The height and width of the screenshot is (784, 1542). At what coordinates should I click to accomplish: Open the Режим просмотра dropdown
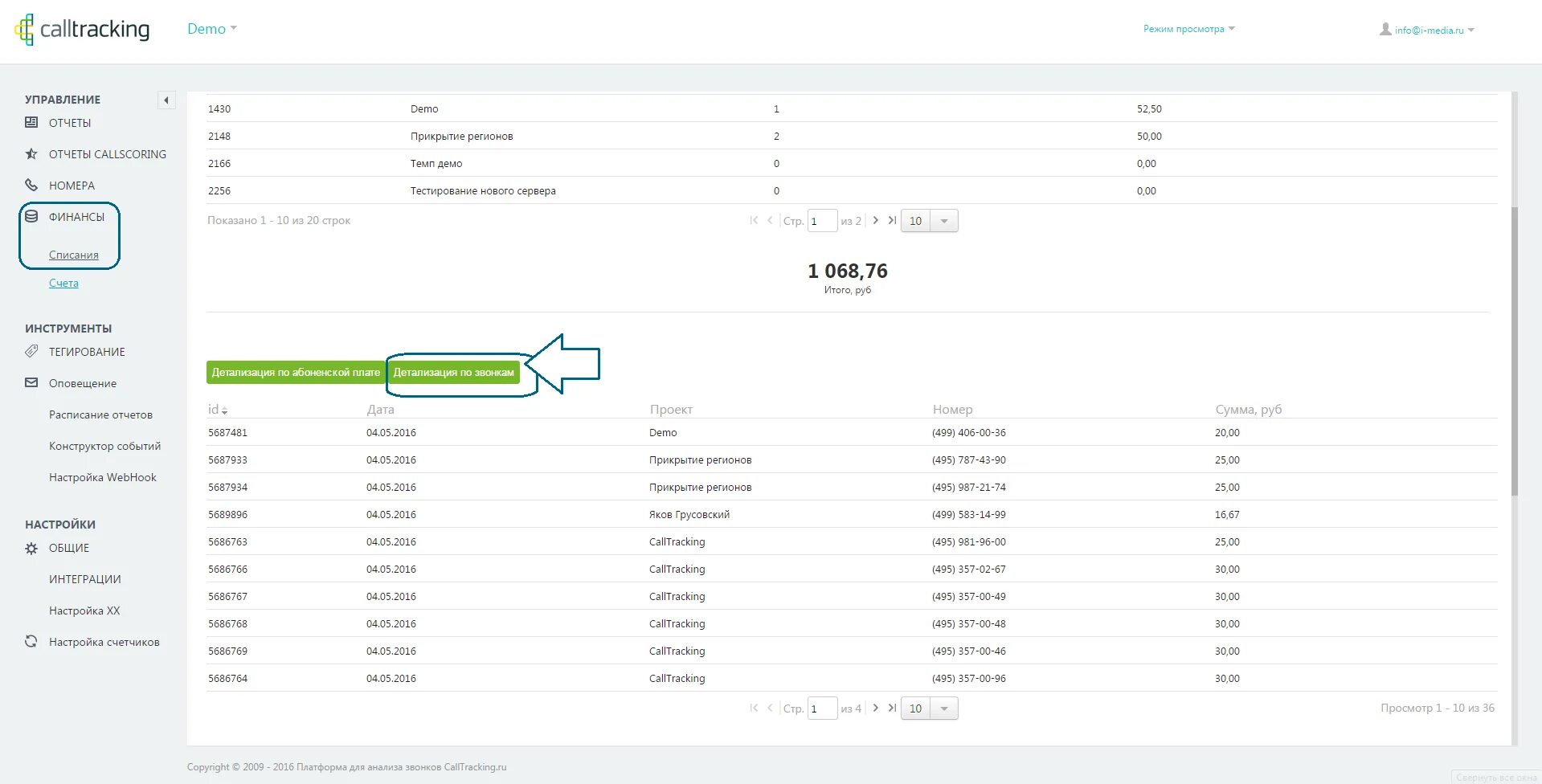(1189, 29)
